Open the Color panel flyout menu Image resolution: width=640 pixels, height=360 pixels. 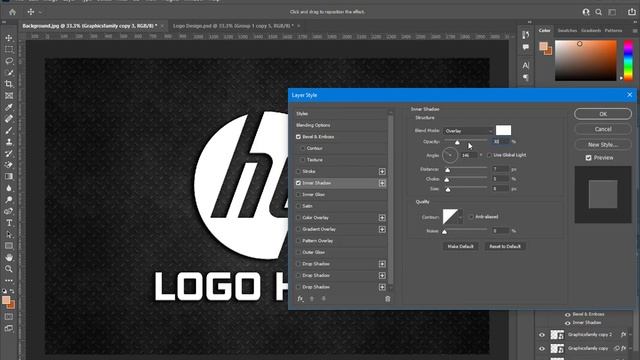click(635, 31)
